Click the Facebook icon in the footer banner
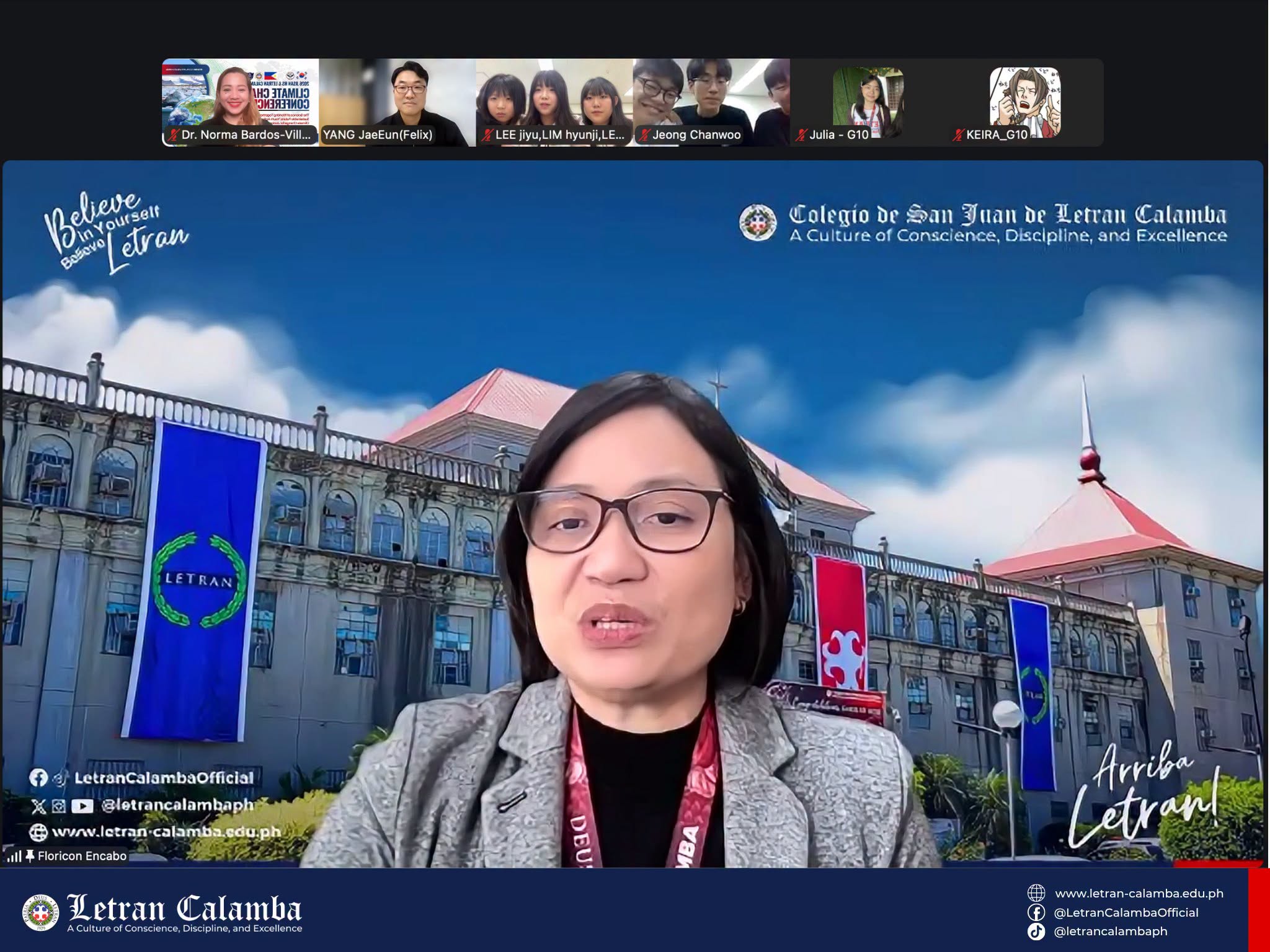This screenshot has height=952, width=1270. [x=1036, y=912]
